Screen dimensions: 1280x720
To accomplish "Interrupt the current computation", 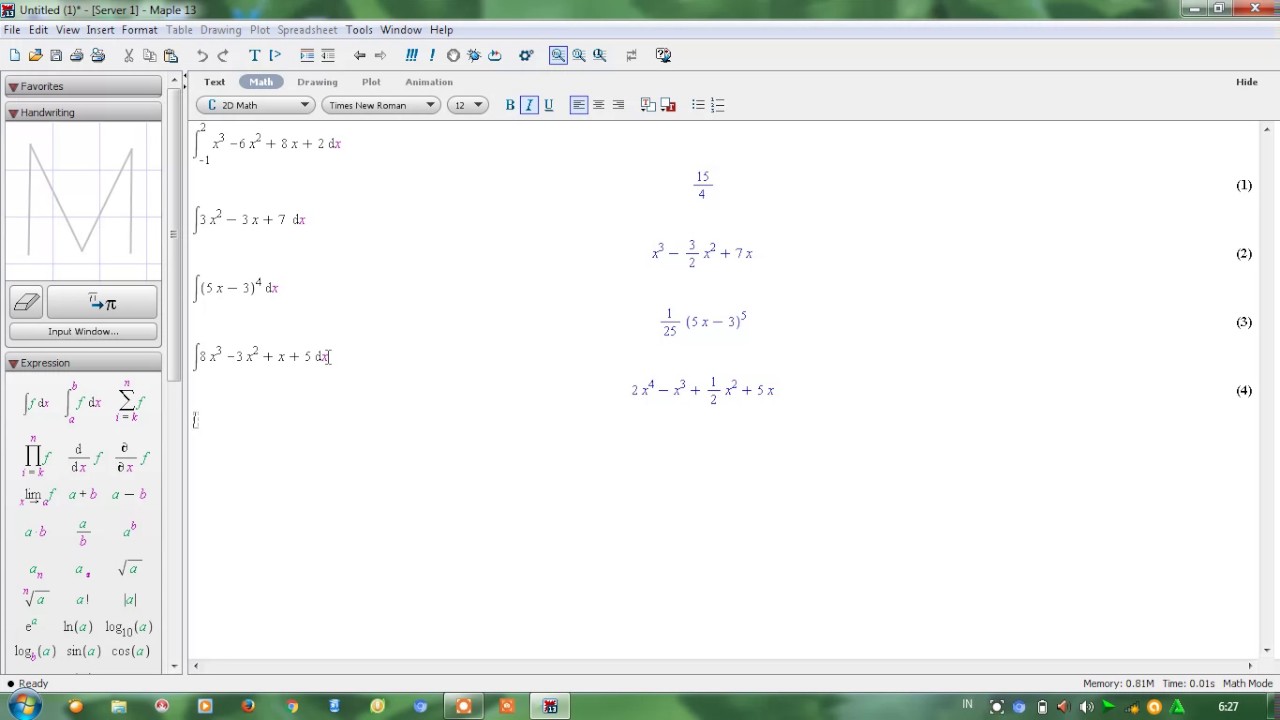I will (453, 55).
